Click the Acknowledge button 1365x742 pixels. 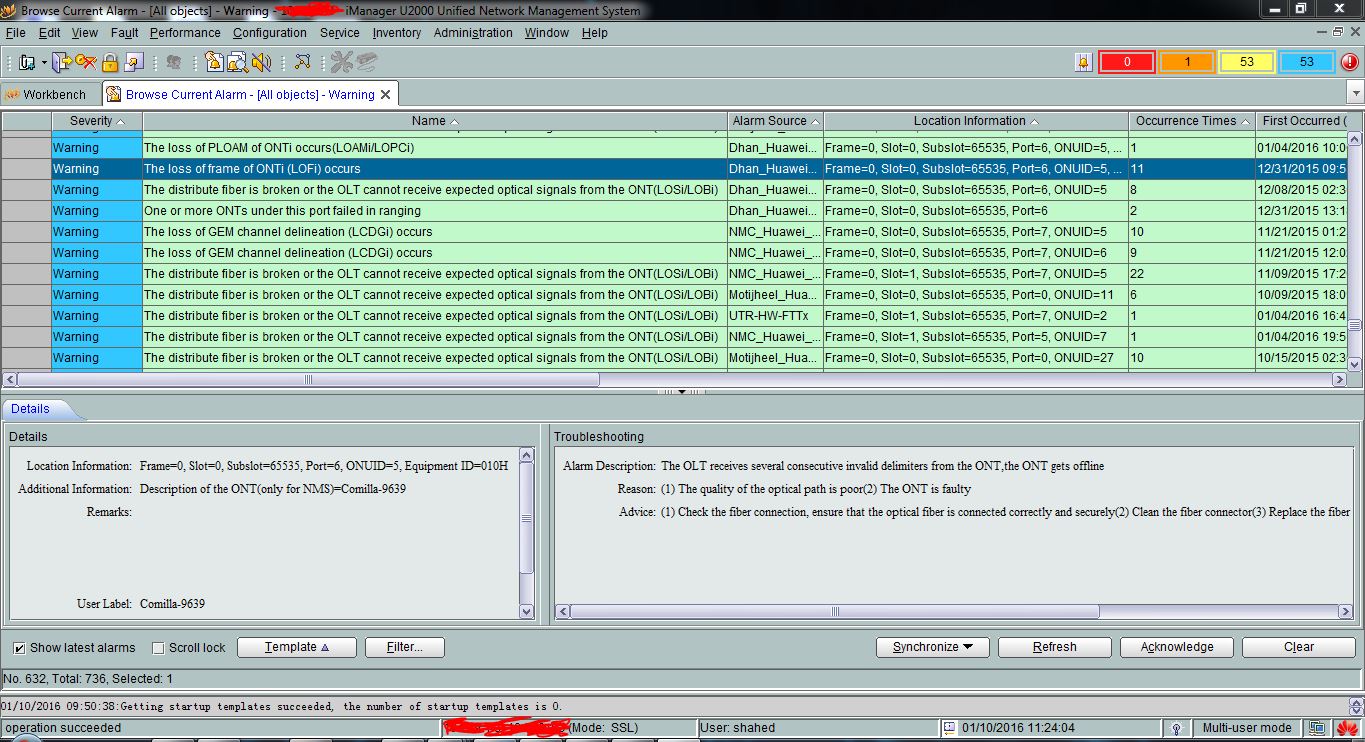[1177, 647]
